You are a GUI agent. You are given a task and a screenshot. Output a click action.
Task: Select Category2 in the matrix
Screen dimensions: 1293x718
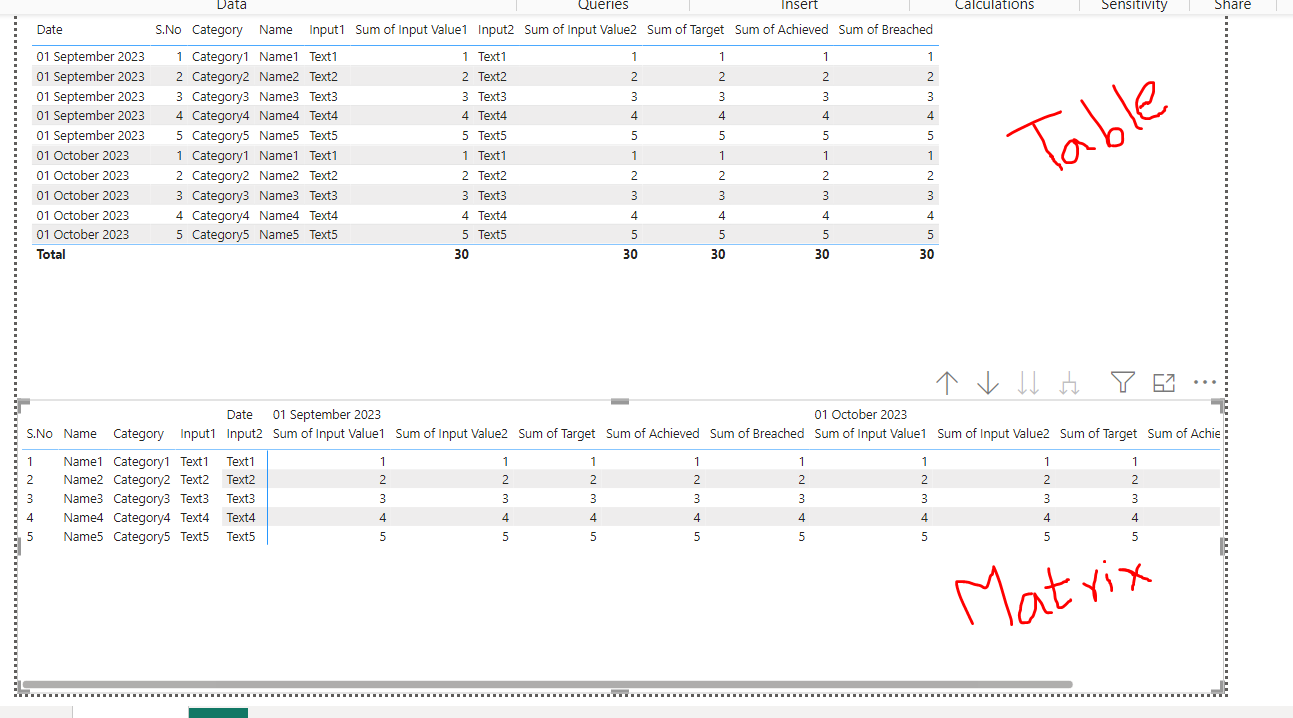(x=142, y=480)
